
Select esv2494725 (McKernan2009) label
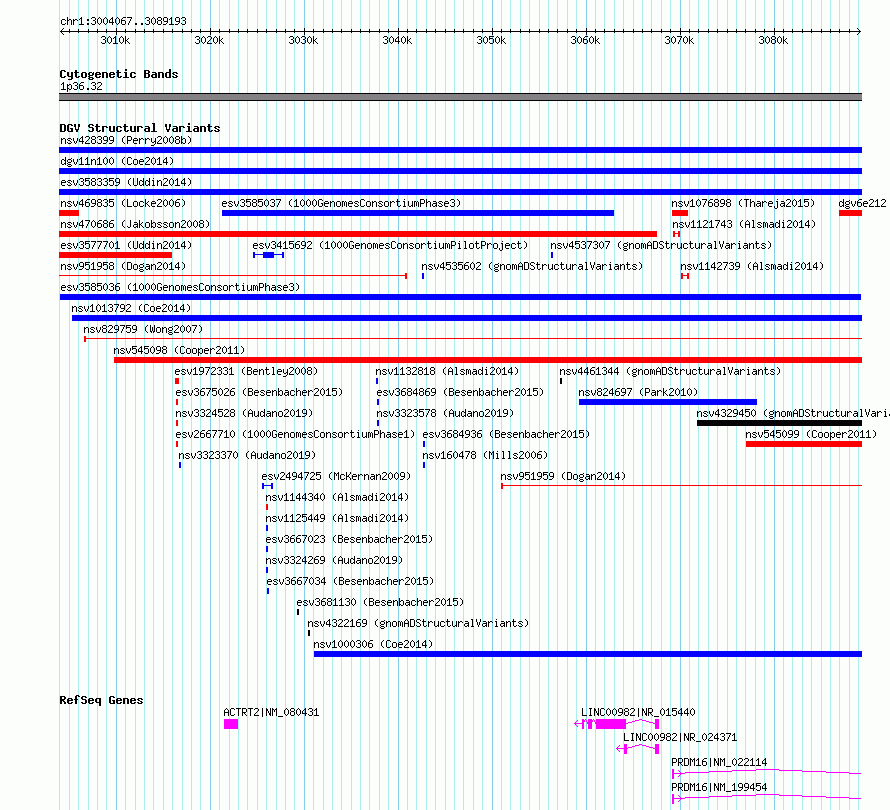pyautogui.click(x=336, y=476)
